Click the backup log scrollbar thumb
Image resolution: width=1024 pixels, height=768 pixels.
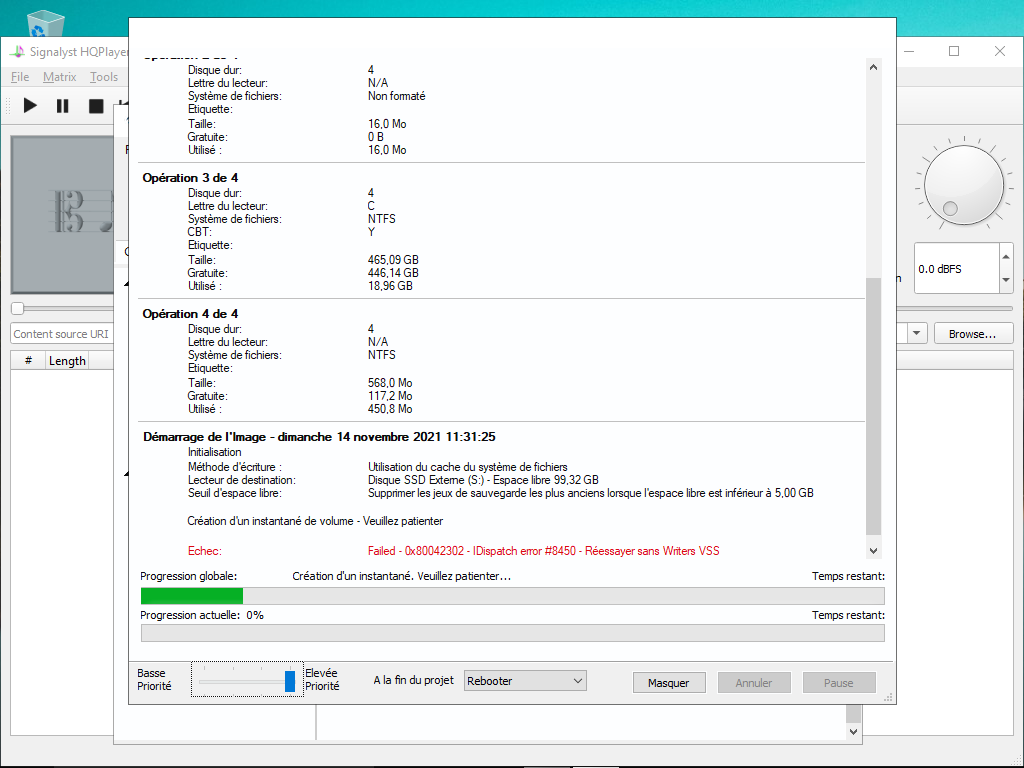[x=873, y=406]
